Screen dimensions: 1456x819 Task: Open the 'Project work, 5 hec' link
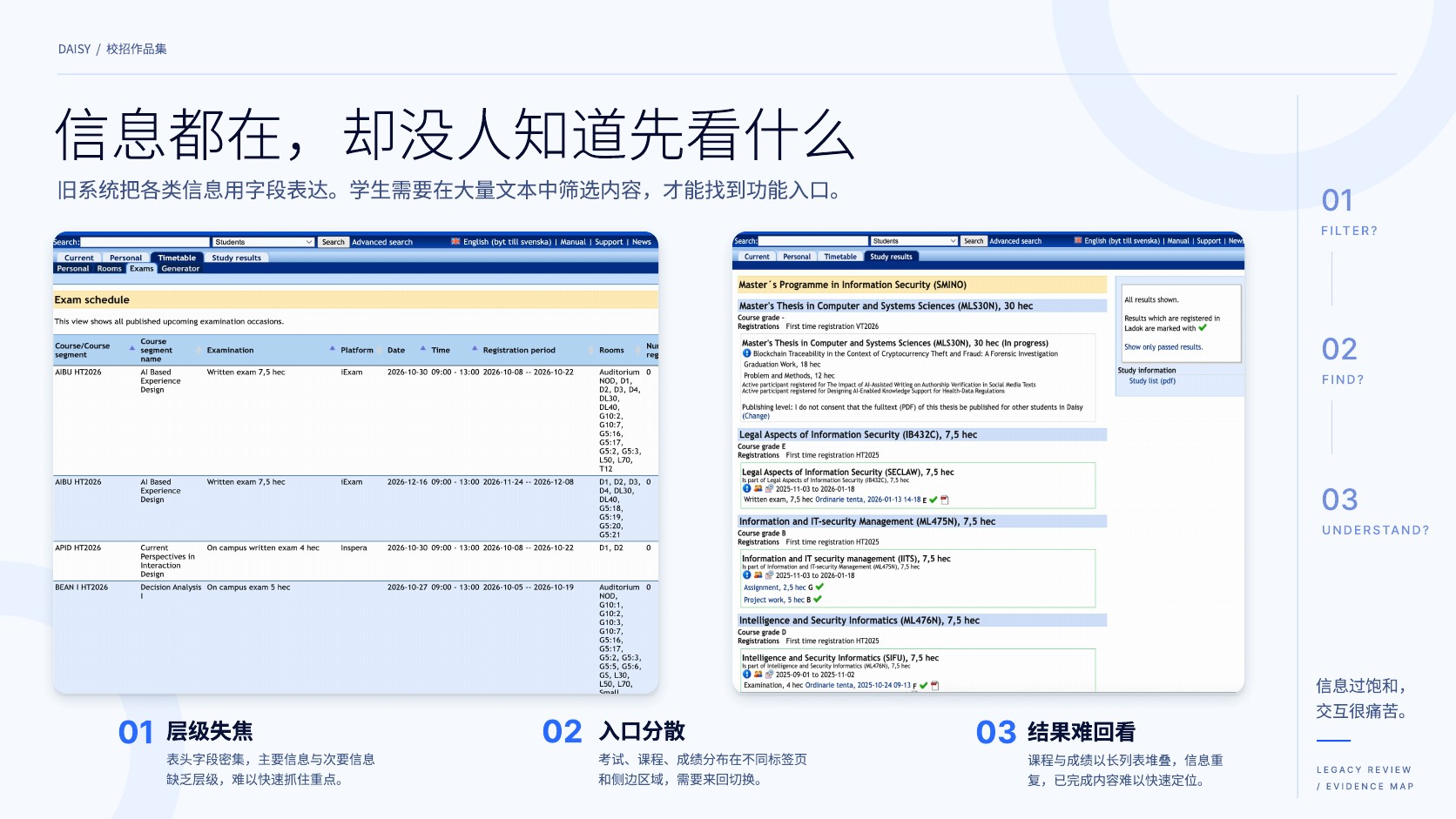coord(774,600)
